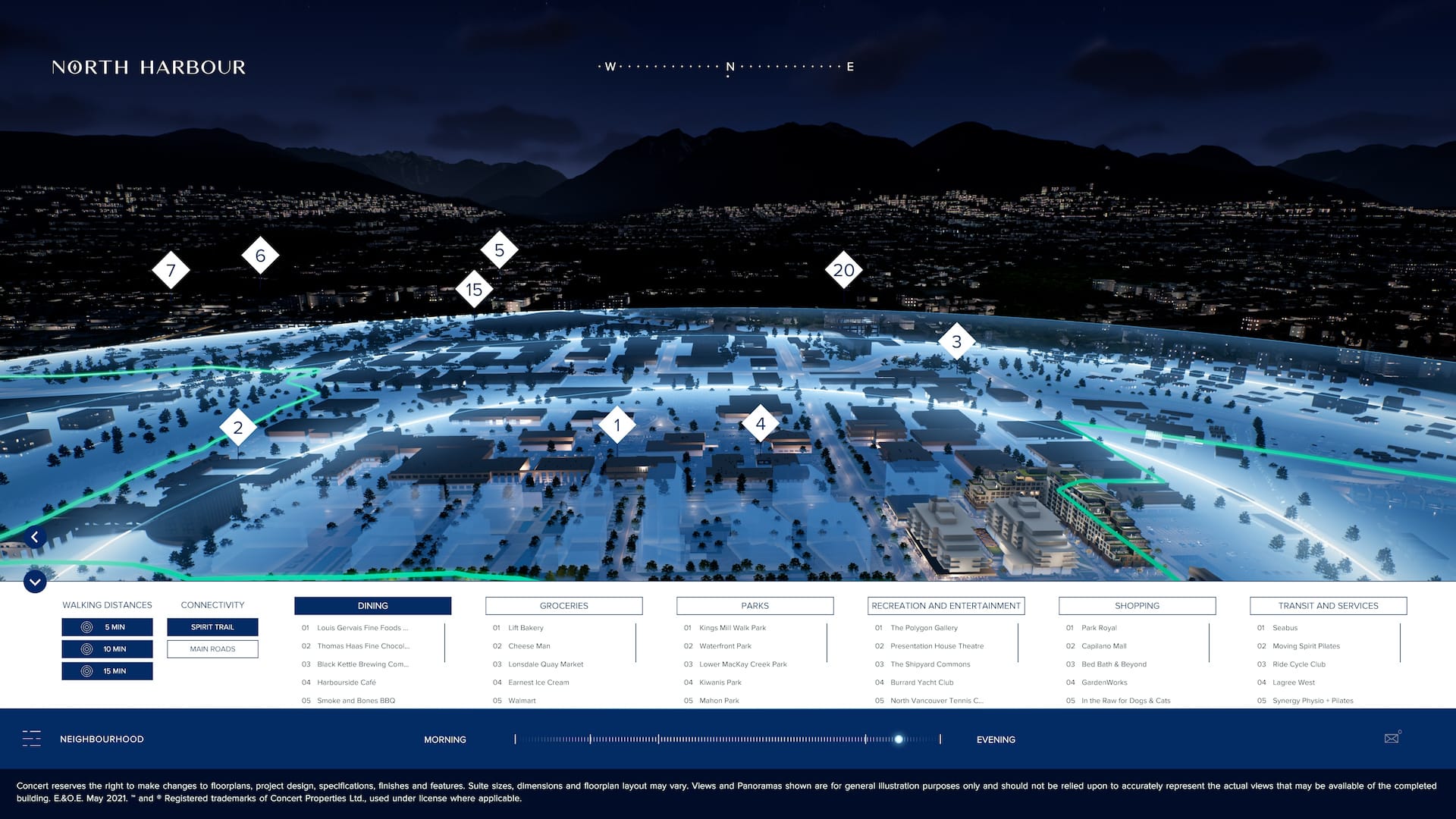Collapse the panel with down chevron

point(35,582)
